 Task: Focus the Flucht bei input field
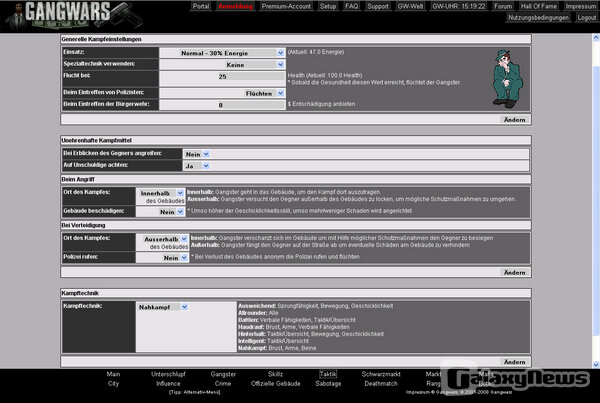point(222,76)
